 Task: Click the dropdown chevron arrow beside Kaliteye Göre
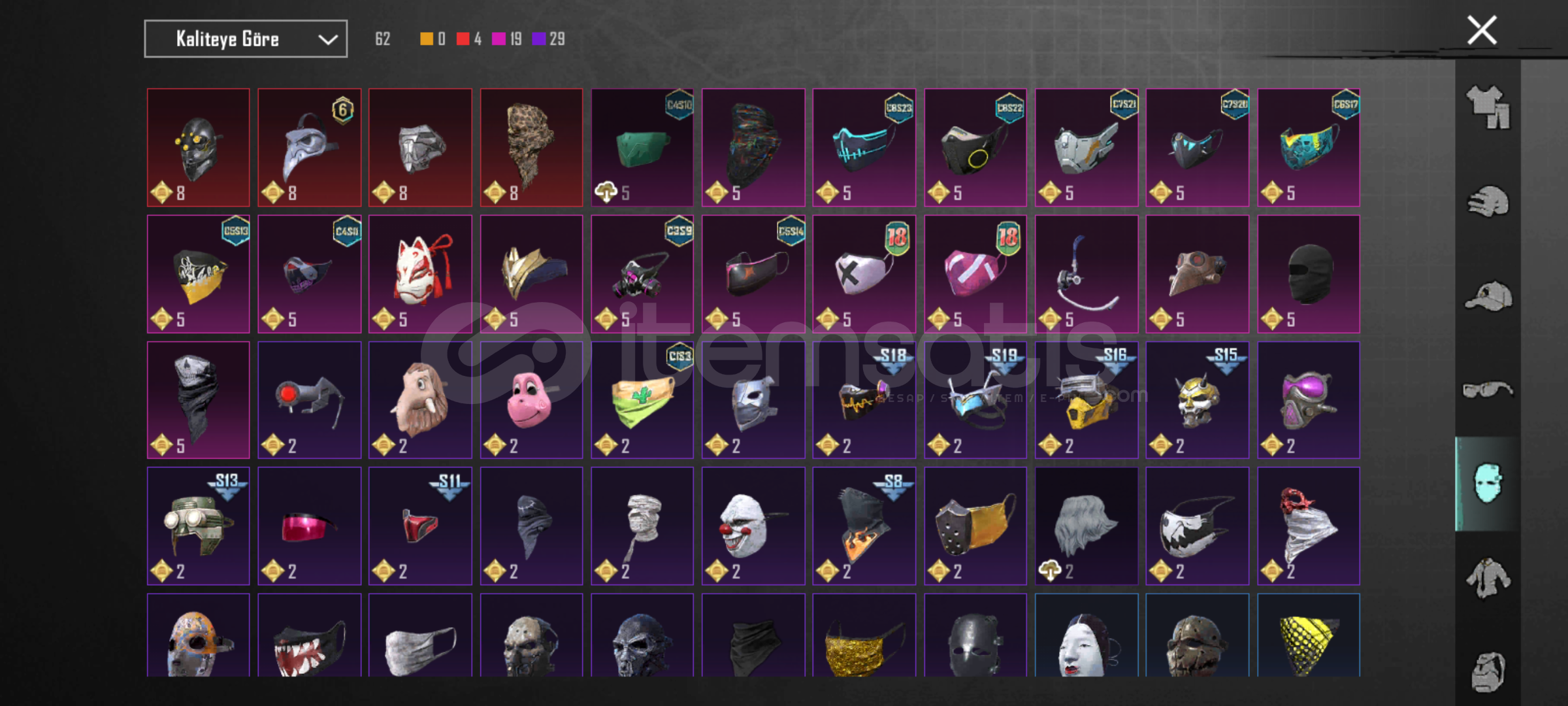click(x=327, y=40)
